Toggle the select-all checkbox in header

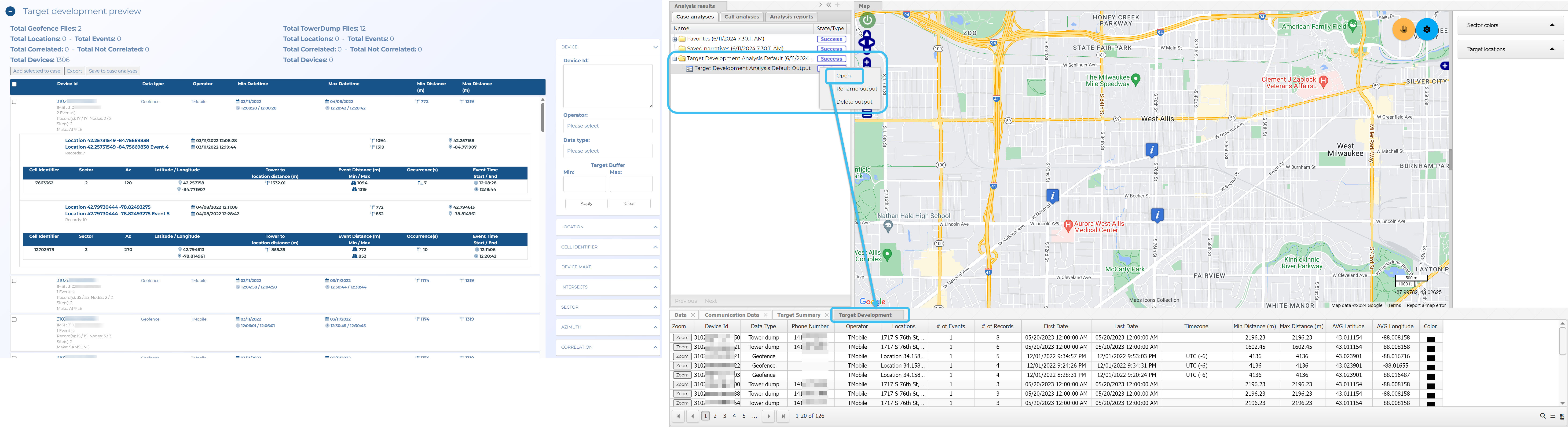click(15, 84)
